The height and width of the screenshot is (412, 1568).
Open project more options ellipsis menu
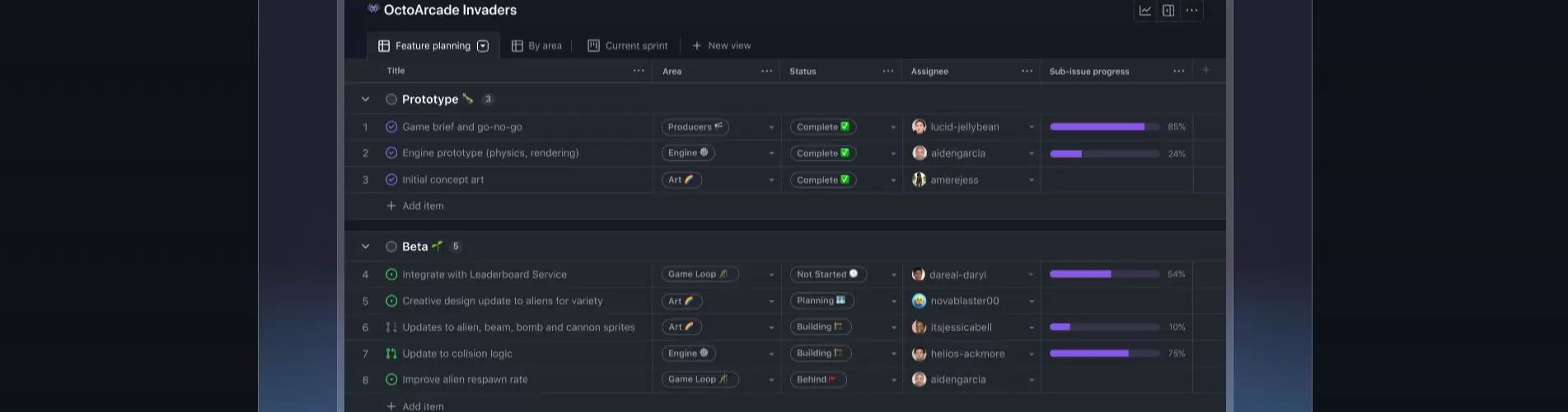(x=1191, y=11)
